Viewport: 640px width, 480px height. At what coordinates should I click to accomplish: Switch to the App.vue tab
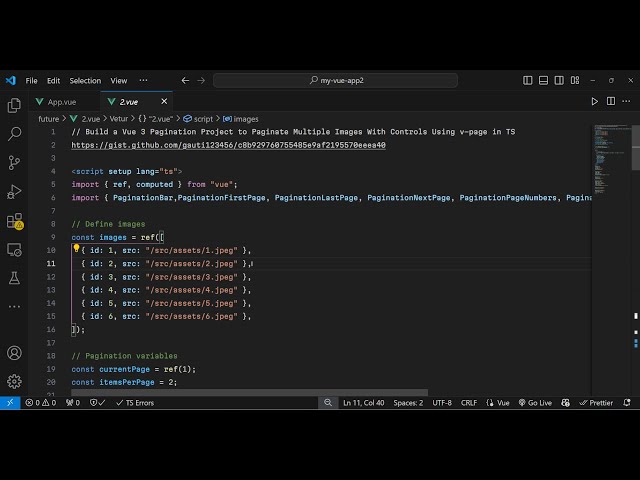pyautogui.click(x=61, y=101)
